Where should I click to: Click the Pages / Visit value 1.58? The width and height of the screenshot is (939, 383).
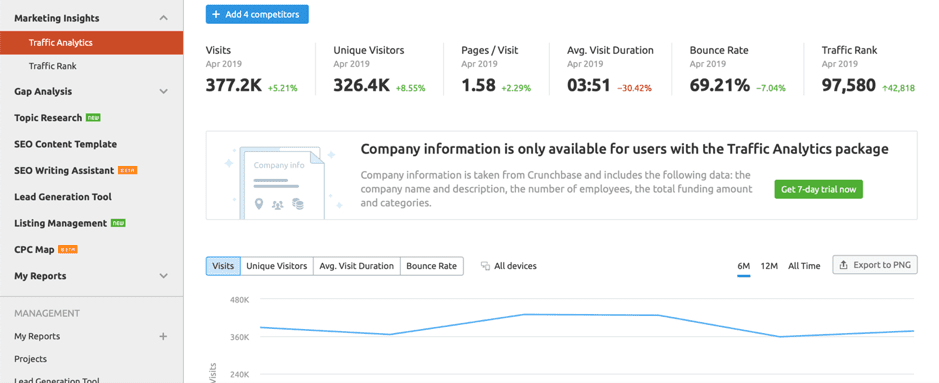(478, 86)
